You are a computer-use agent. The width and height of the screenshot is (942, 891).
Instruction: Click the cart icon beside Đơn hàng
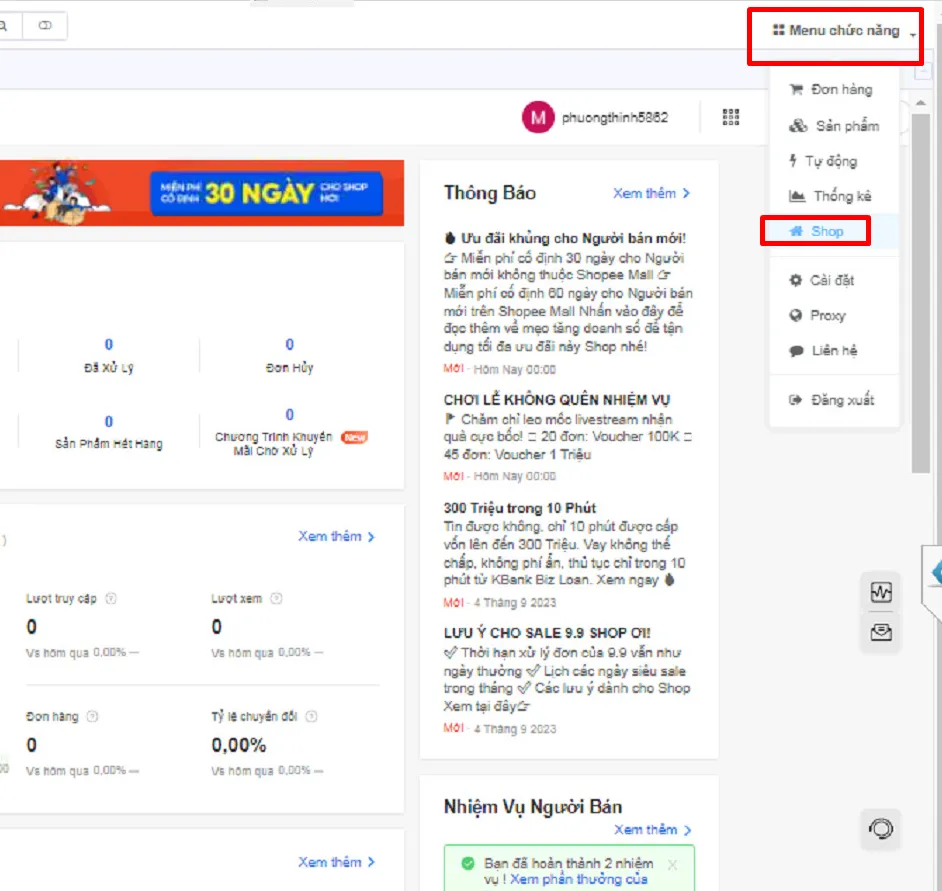tap(796, 90)
